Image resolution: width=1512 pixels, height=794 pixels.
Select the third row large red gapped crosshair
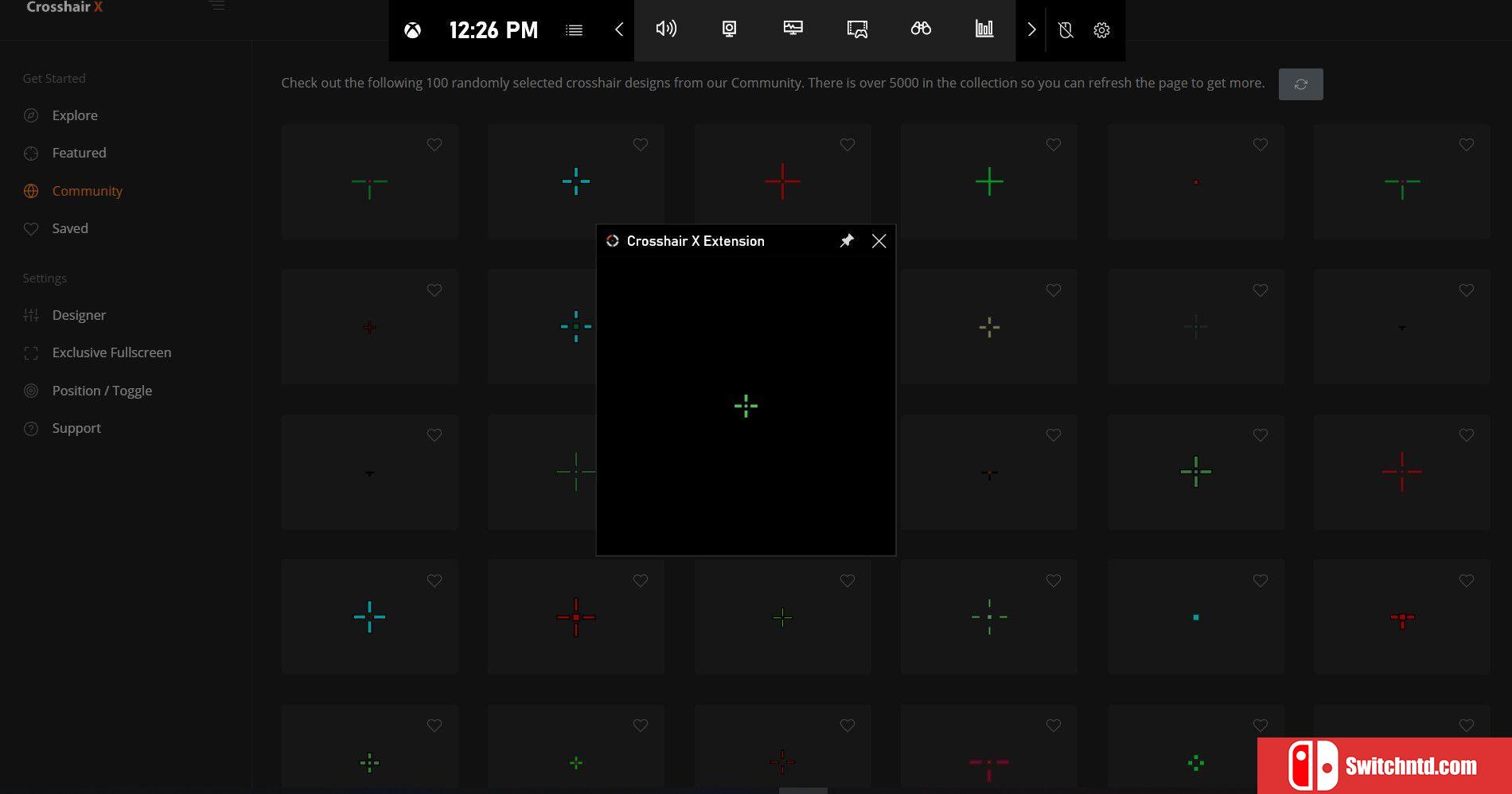coord(1402,472)
